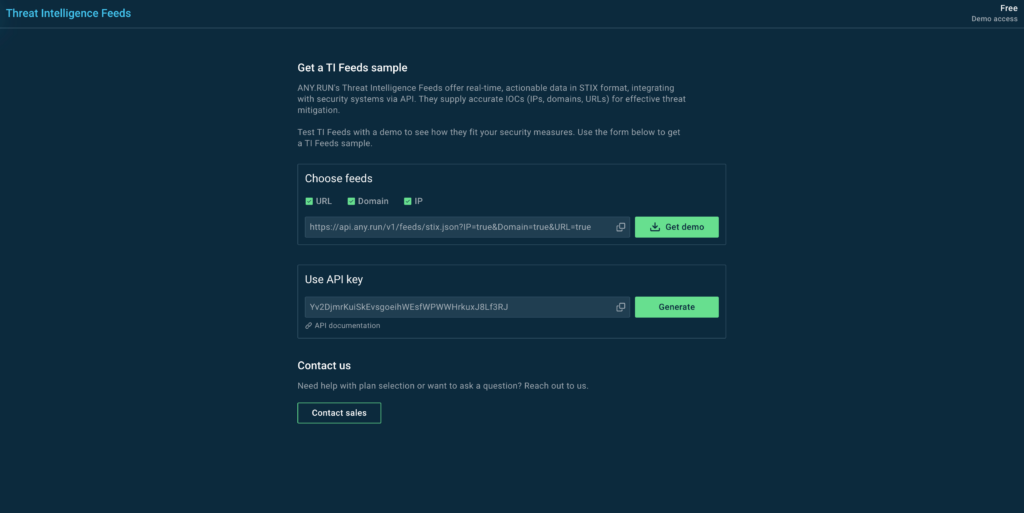Click the Demo access status text
This screenshot has height=513, width=1024.
click(994, 19)
